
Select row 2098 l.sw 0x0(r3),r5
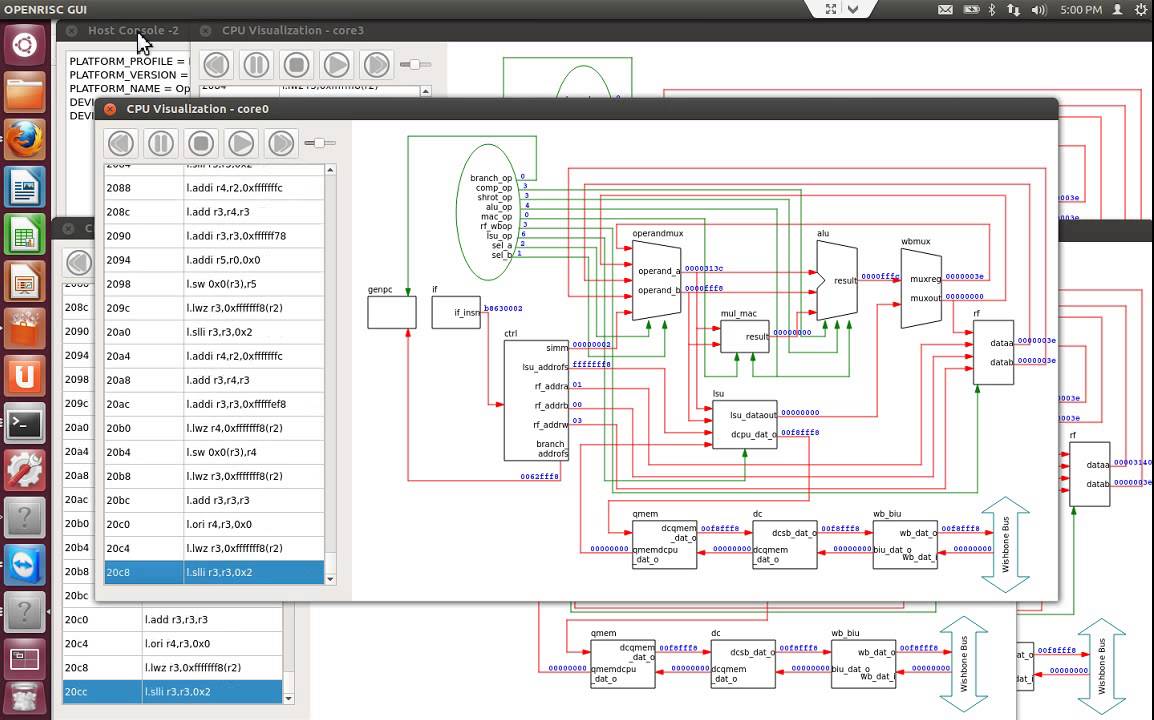214,283
